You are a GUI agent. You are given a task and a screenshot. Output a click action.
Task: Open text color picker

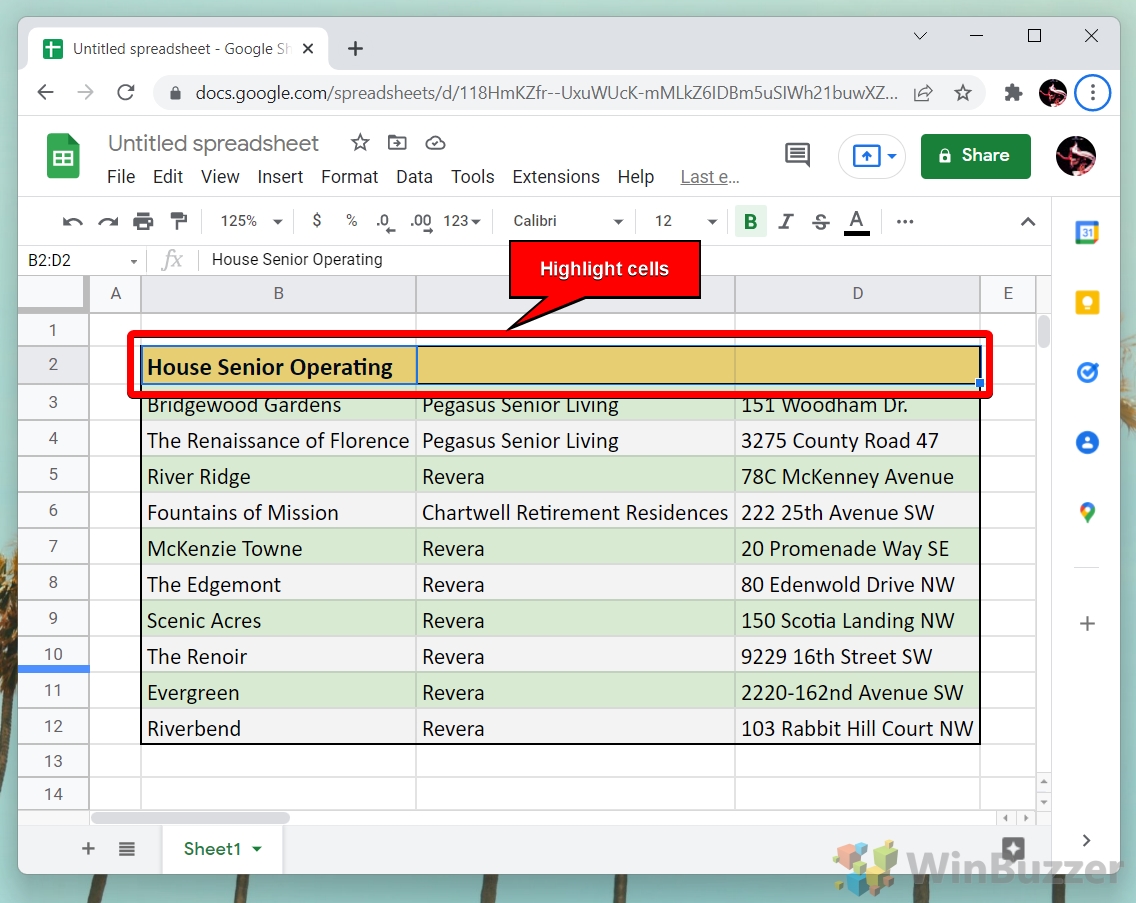click(x=856, y=222)
